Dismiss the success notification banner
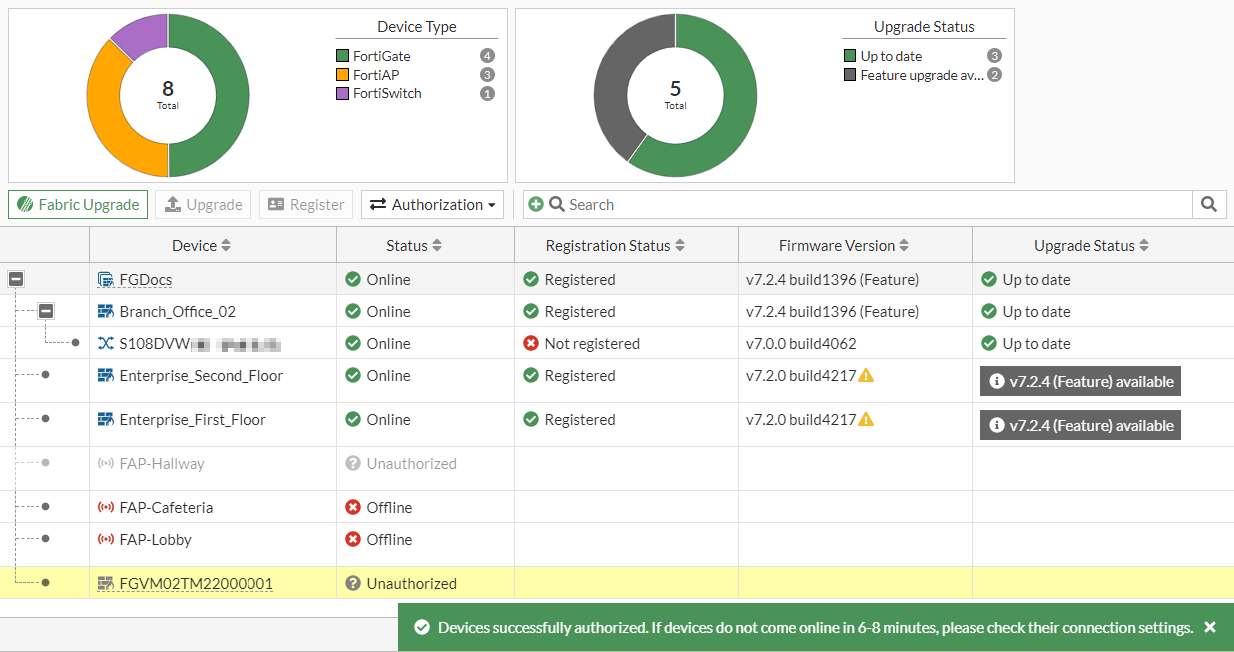The width and height of the screenshot is (1234, 652). [1210, 627]
